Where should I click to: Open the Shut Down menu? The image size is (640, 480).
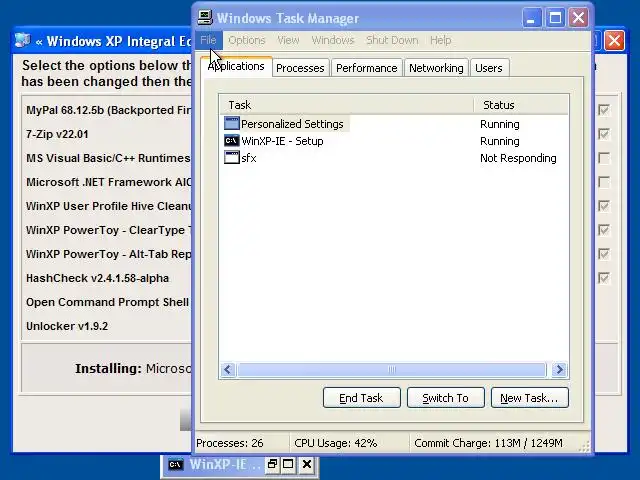[x=392, y=40]
